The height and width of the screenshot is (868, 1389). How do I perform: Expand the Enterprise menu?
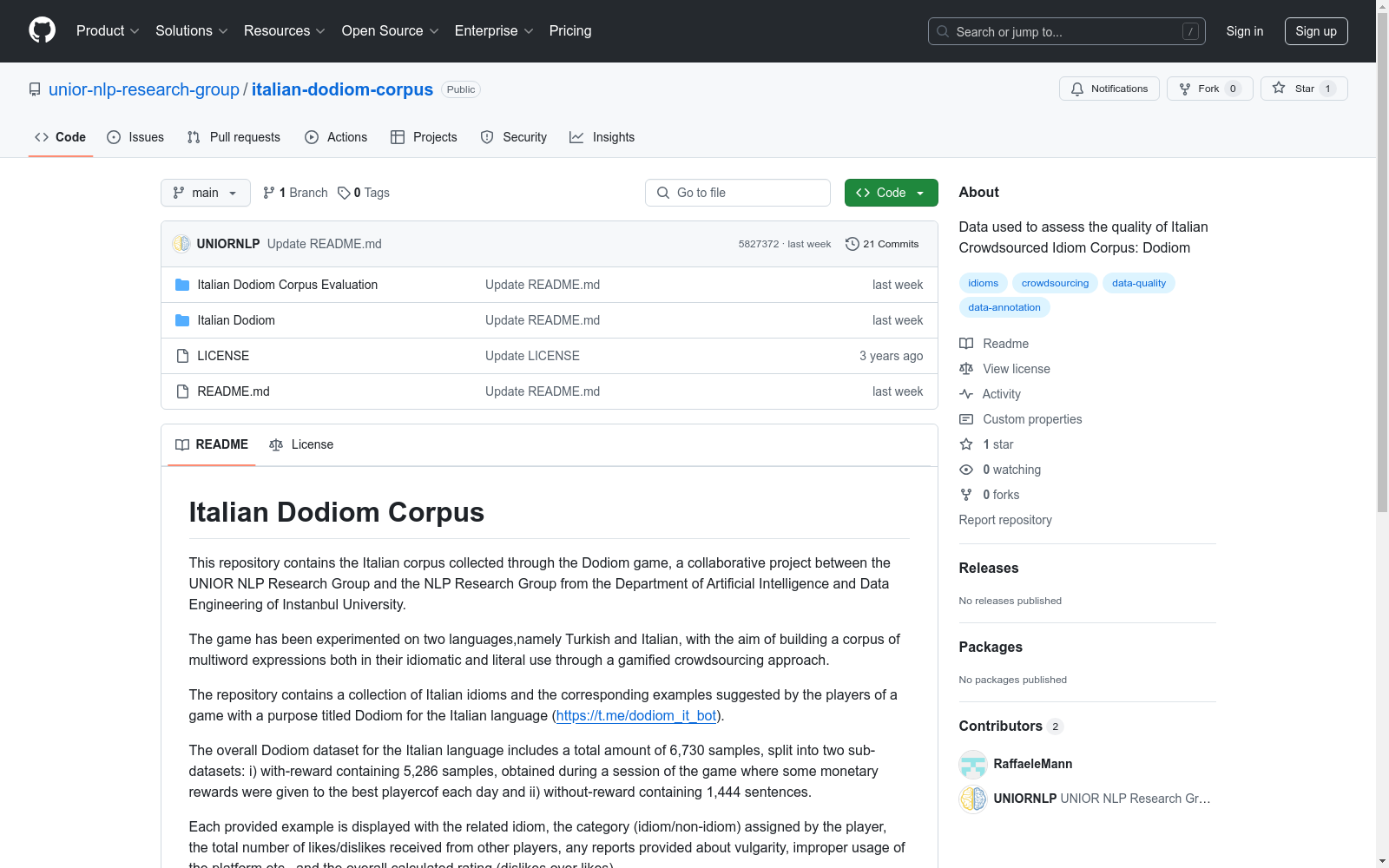[x=494, y=31]
